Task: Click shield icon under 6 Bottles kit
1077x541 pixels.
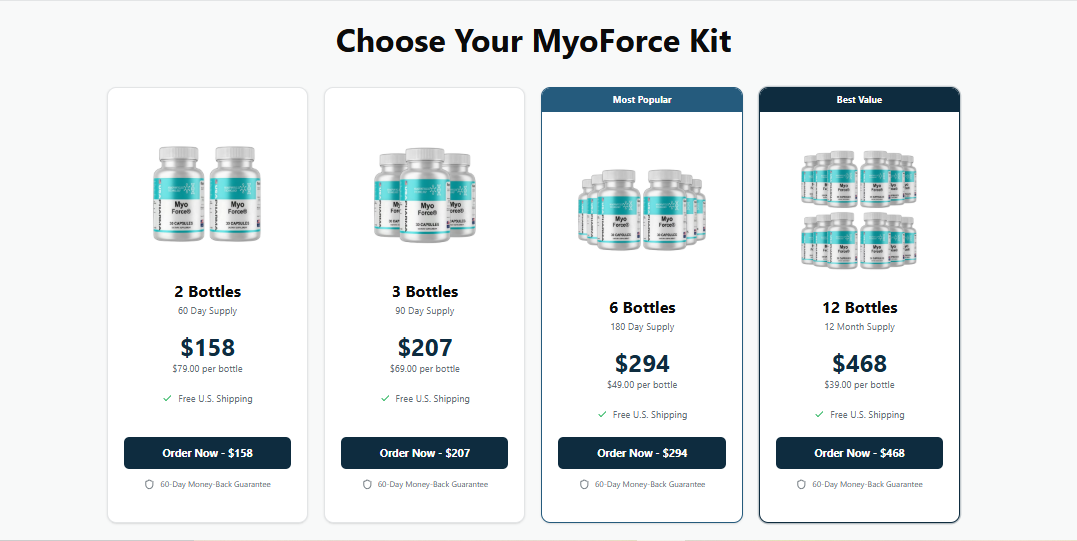Action: (584, 484)
